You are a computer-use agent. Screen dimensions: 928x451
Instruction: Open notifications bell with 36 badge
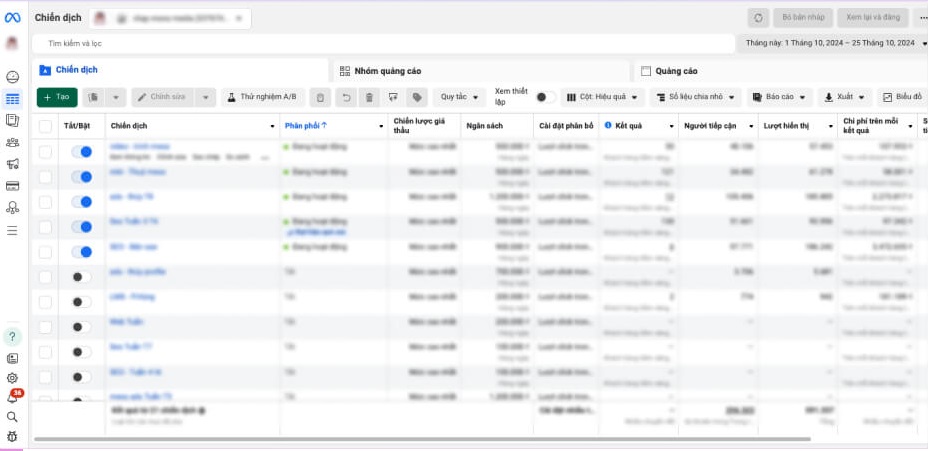click(12, 397)
